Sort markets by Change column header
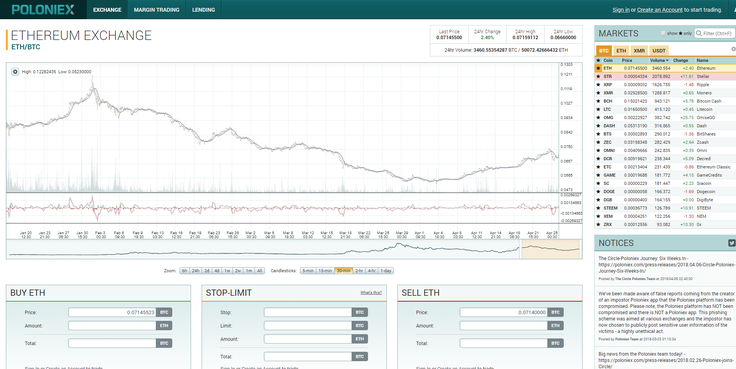This screenshot has height=369, width=736. [x=680, y=61]
